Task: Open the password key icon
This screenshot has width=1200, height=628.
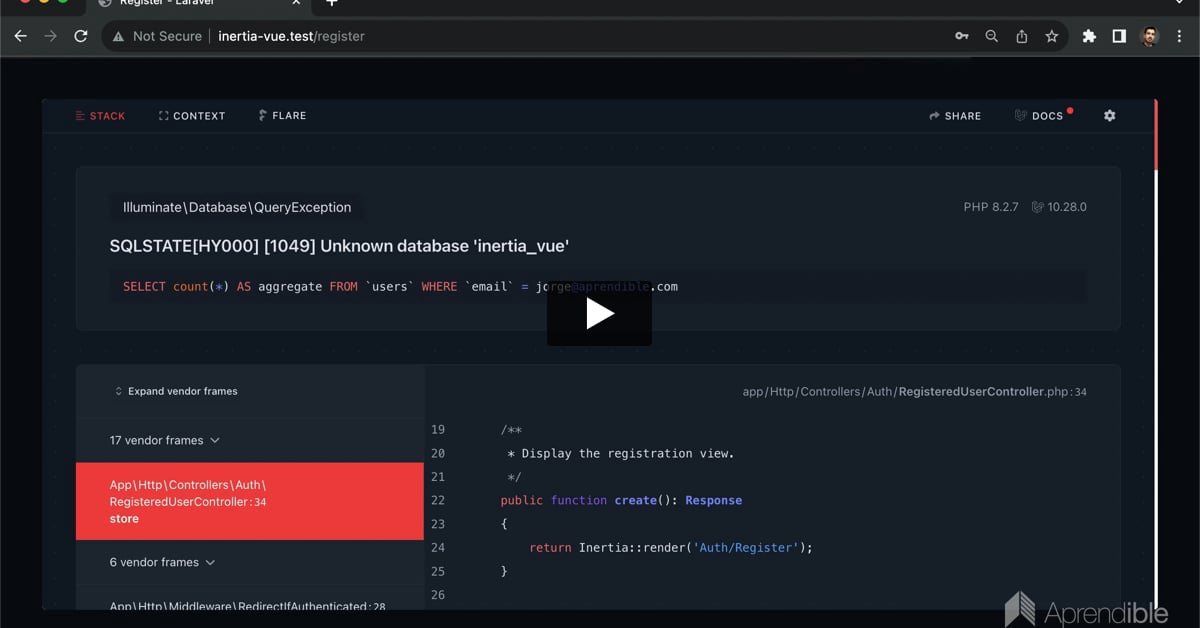Action: [961, 36]
